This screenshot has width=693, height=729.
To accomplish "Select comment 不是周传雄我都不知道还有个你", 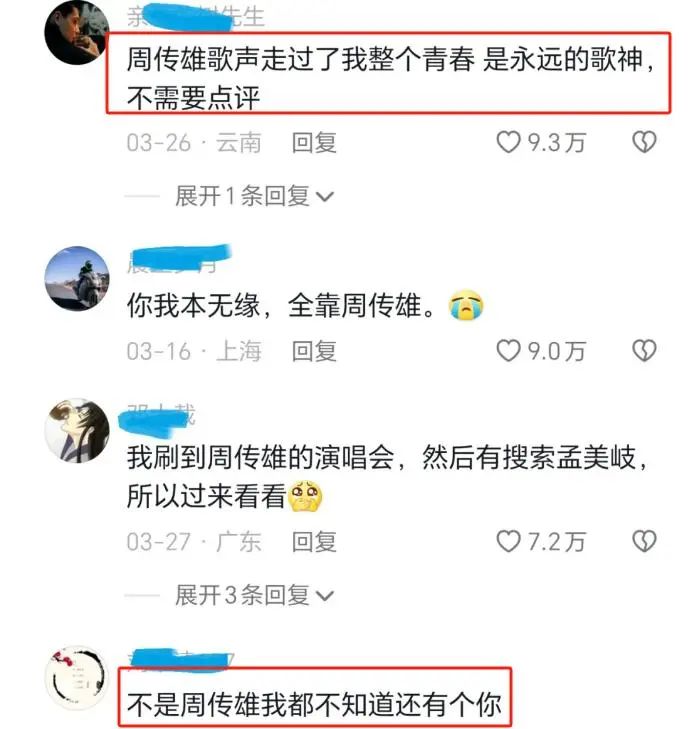I will click(314, 704).
